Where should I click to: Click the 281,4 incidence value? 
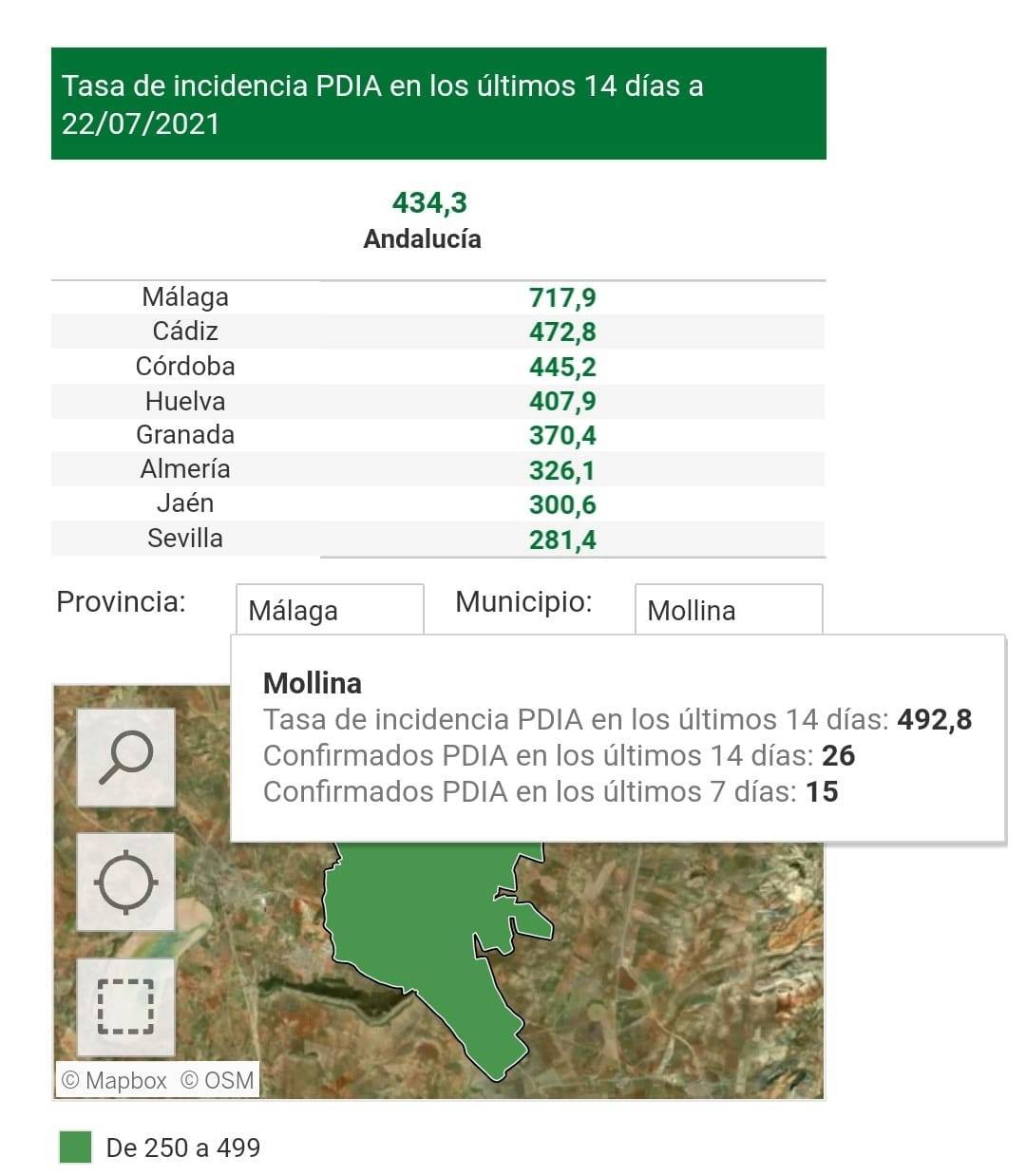562,540
